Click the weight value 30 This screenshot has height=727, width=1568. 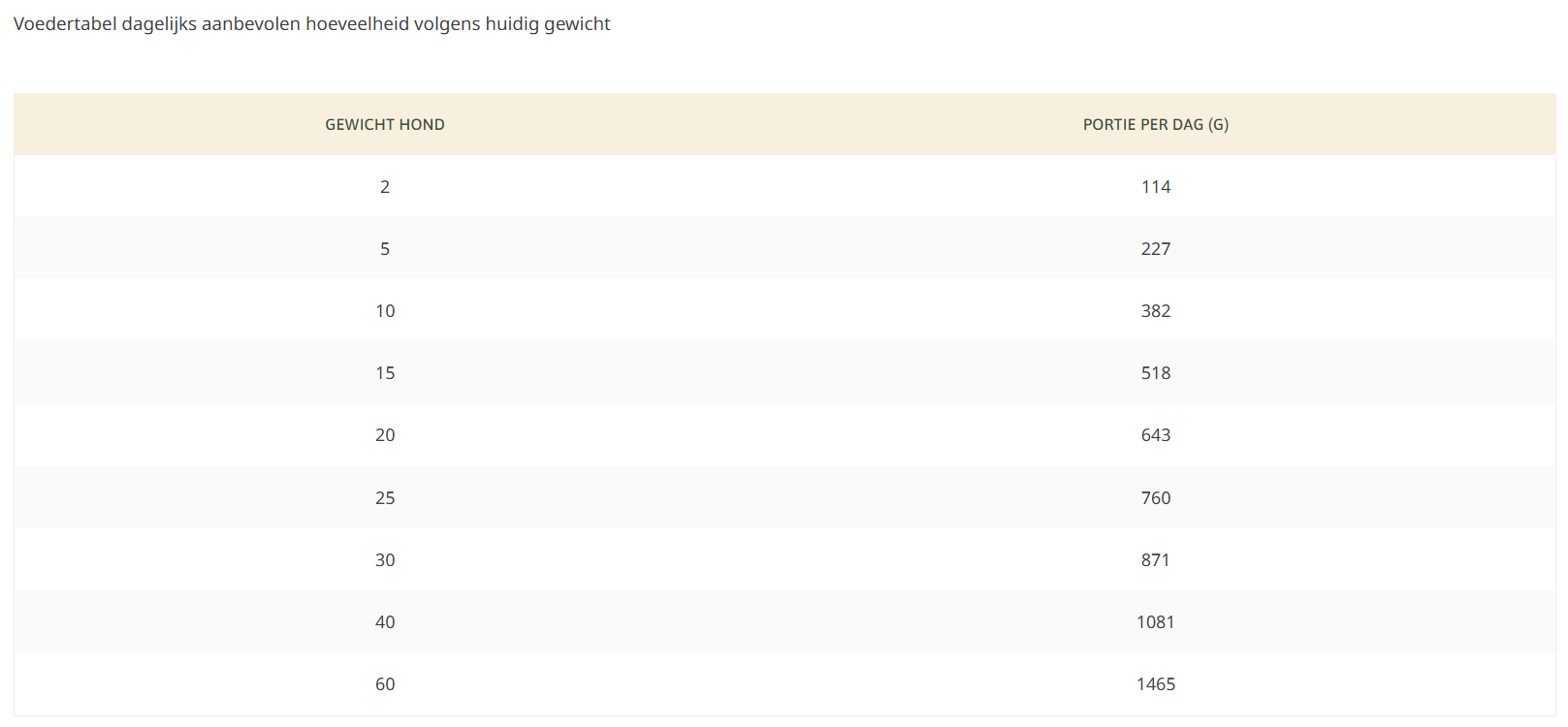click(x=385, y=560)
